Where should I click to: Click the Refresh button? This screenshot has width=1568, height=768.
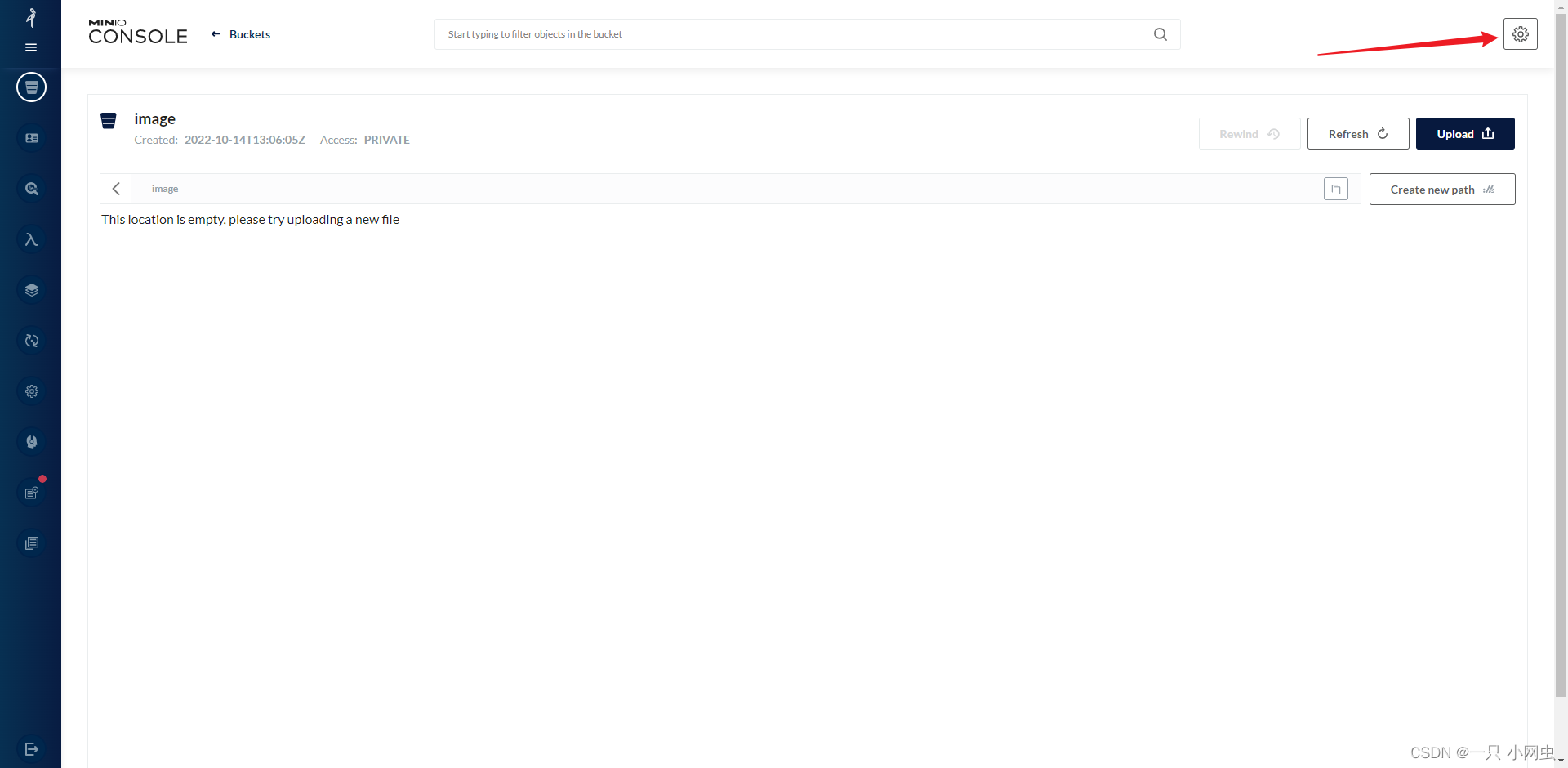point(1357,134)
